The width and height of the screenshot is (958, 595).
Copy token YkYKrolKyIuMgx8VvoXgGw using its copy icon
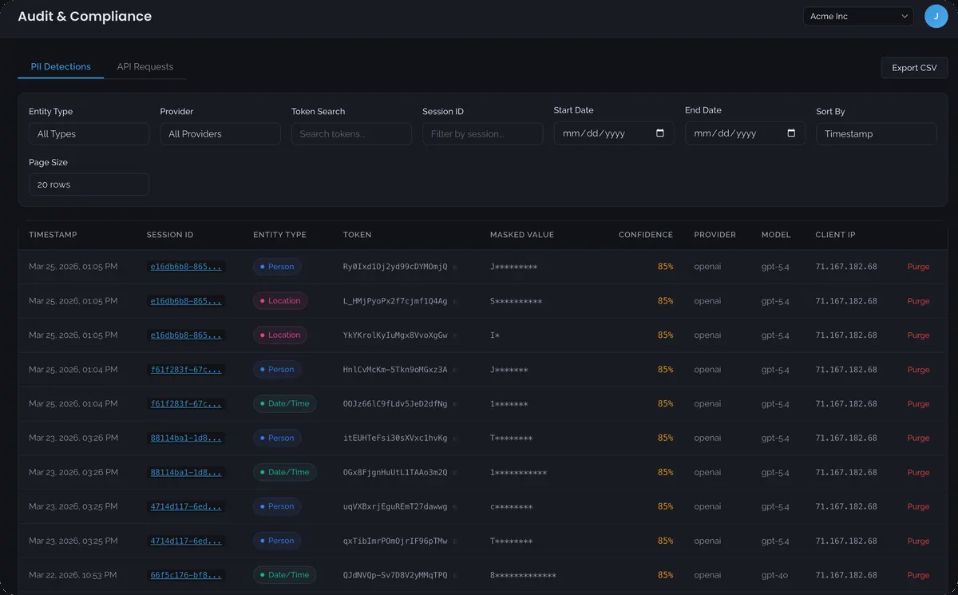(455, 335)
